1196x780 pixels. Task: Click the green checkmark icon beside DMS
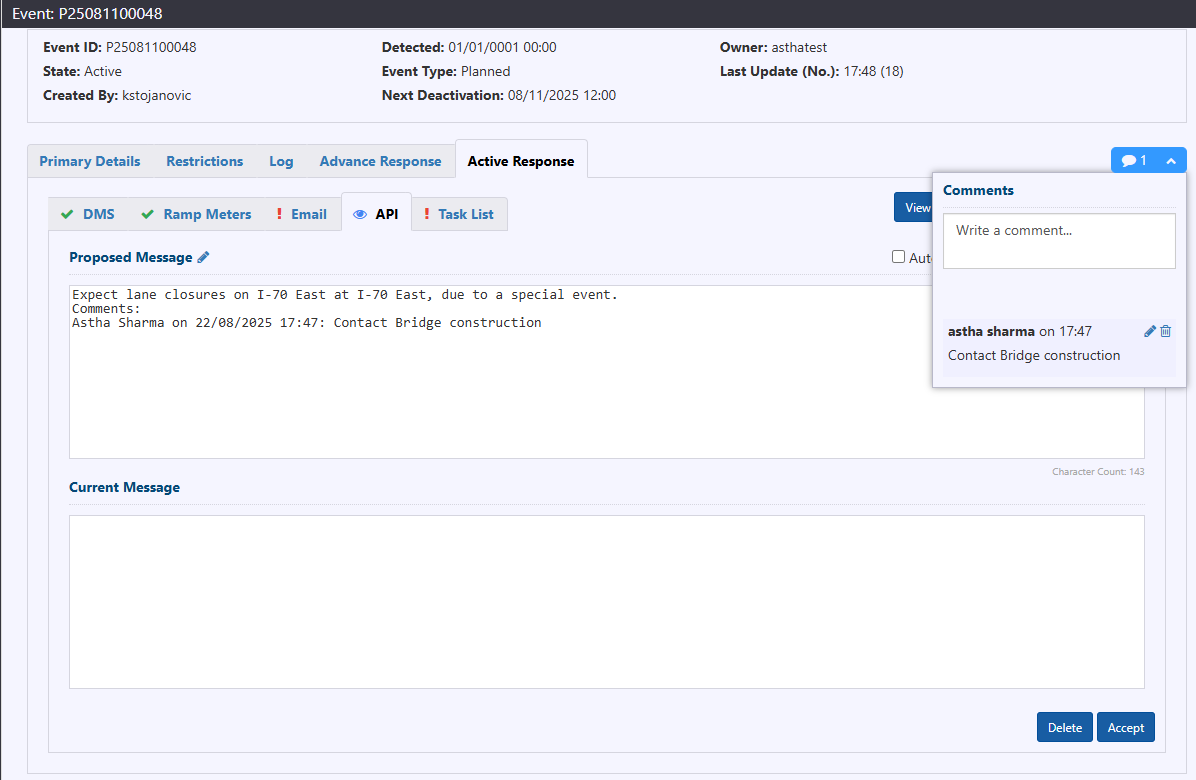pos(67,214)
